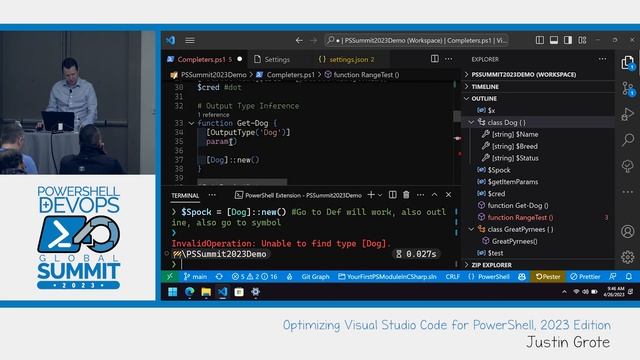Split the terminal

[392, 195]
